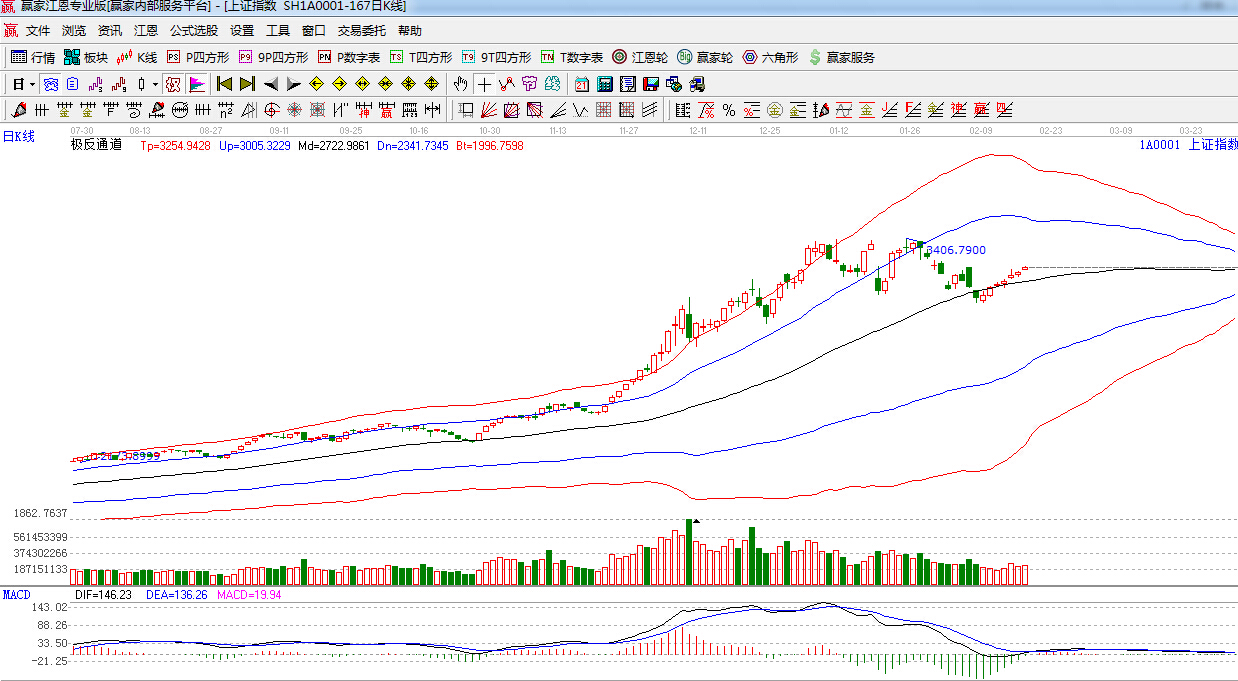Click the floppy disk save icon
The width and height of the screenshot is (1238, 681).
point(650,83)
